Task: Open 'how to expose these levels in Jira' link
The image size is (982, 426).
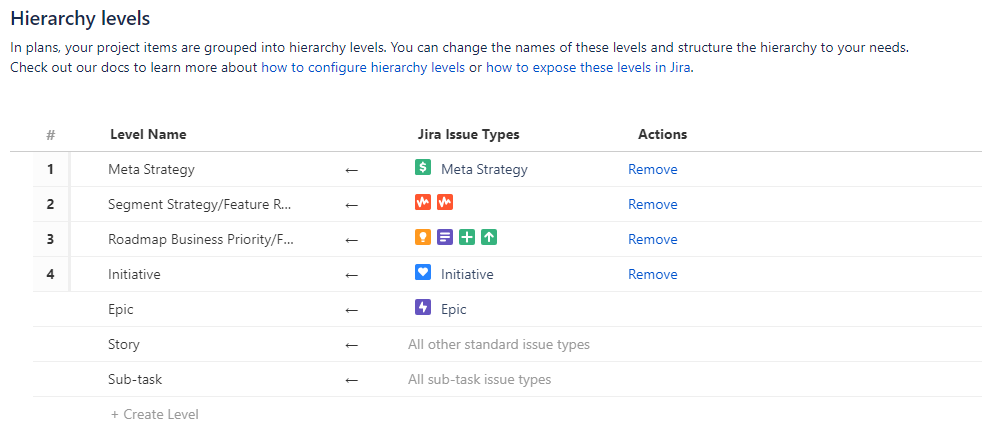Action: tap(588, 68)
